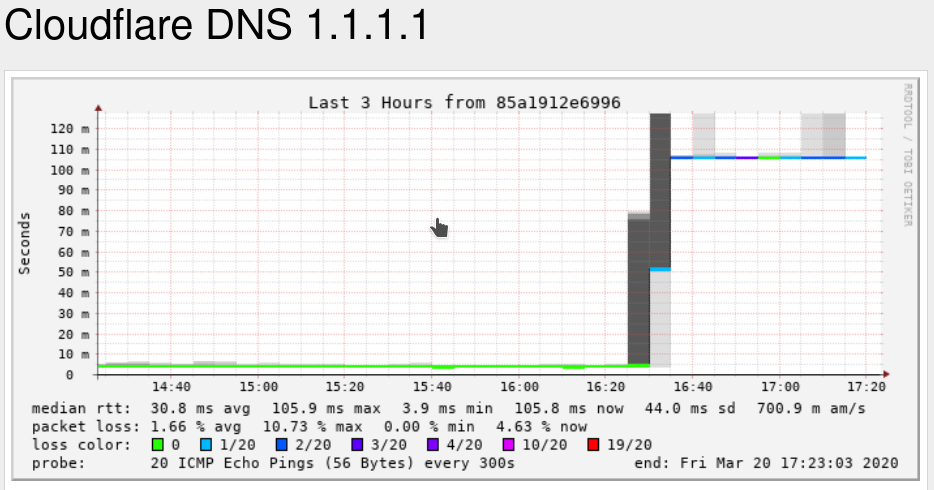
Task: Click the '30 m' y-axis label
Action: click(x=74, y=314)
